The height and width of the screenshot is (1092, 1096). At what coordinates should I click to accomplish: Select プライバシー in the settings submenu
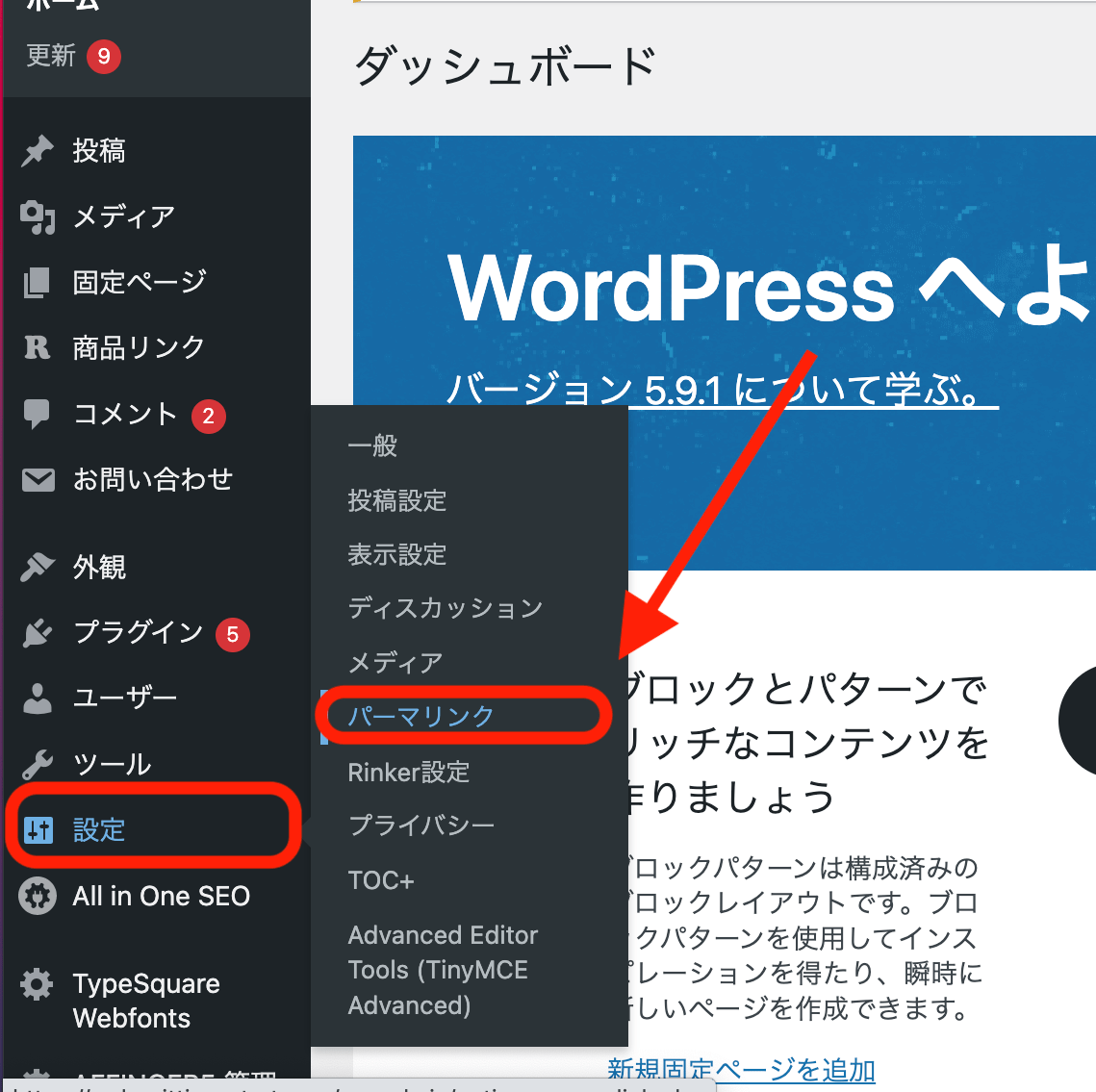(x=421, y=825)
